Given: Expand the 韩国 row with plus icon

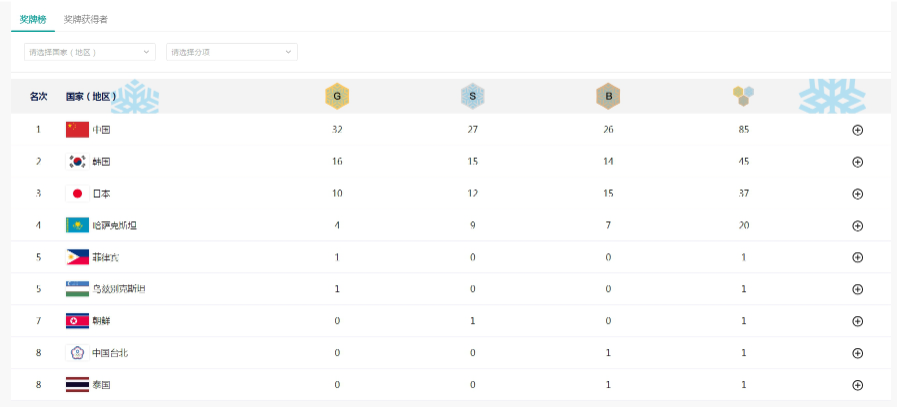Looking at the screenshot, I should tap(857, 162).
